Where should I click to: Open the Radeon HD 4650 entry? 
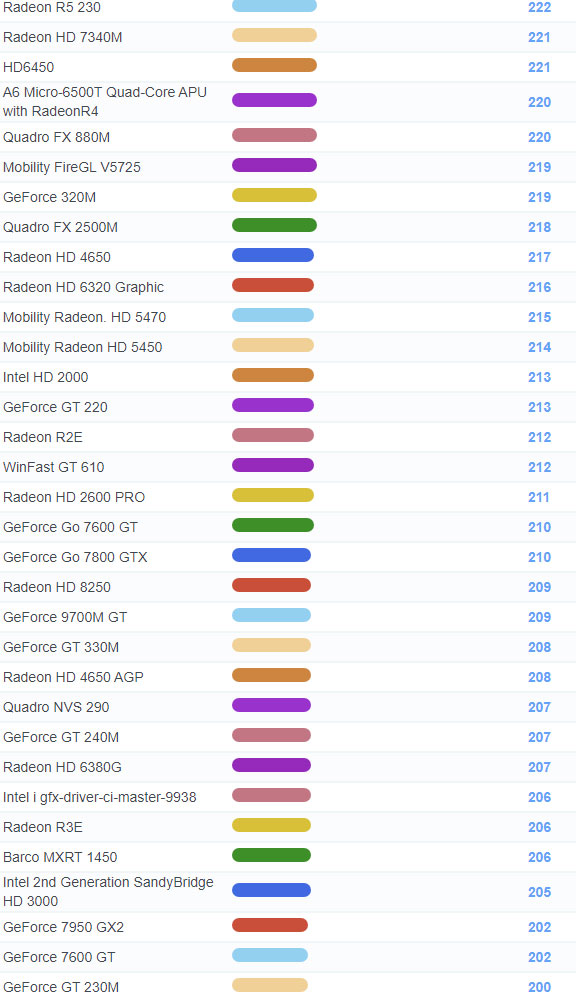point(57,258)
